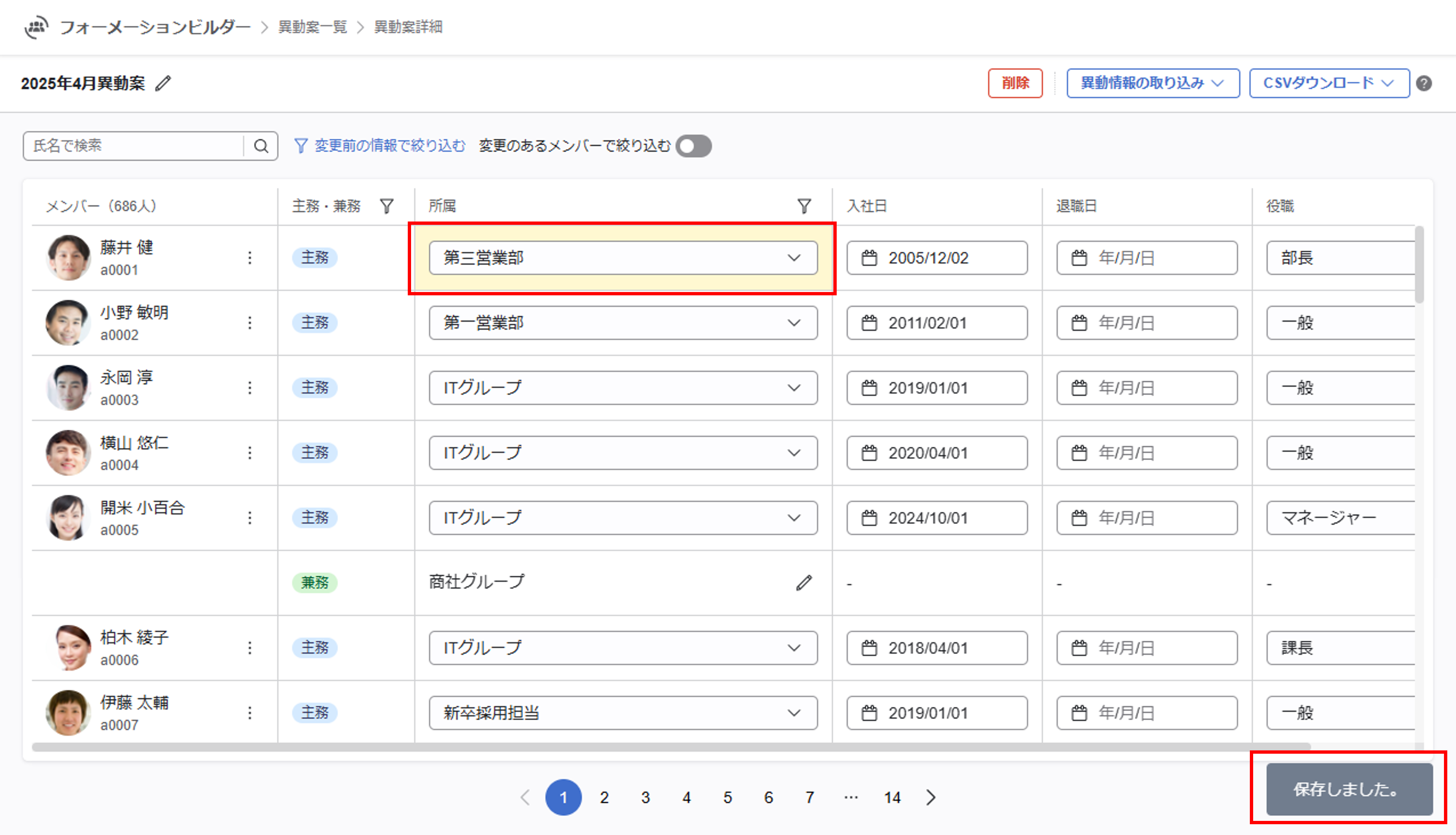Open the three-dot menu for 藤井 健
Screen dimensions: 1456x835
point(249,258)
